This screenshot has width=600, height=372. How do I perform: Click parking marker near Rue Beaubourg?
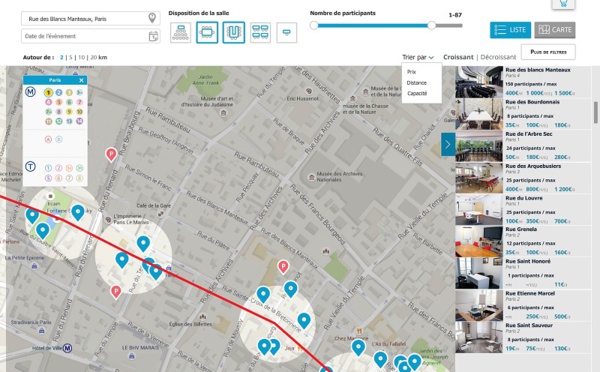[x=111, y=155]
